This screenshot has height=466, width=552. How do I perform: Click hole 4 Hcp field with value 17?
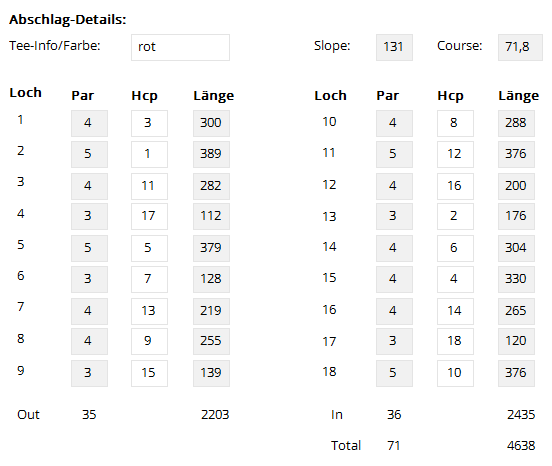(x=149, y=216)
